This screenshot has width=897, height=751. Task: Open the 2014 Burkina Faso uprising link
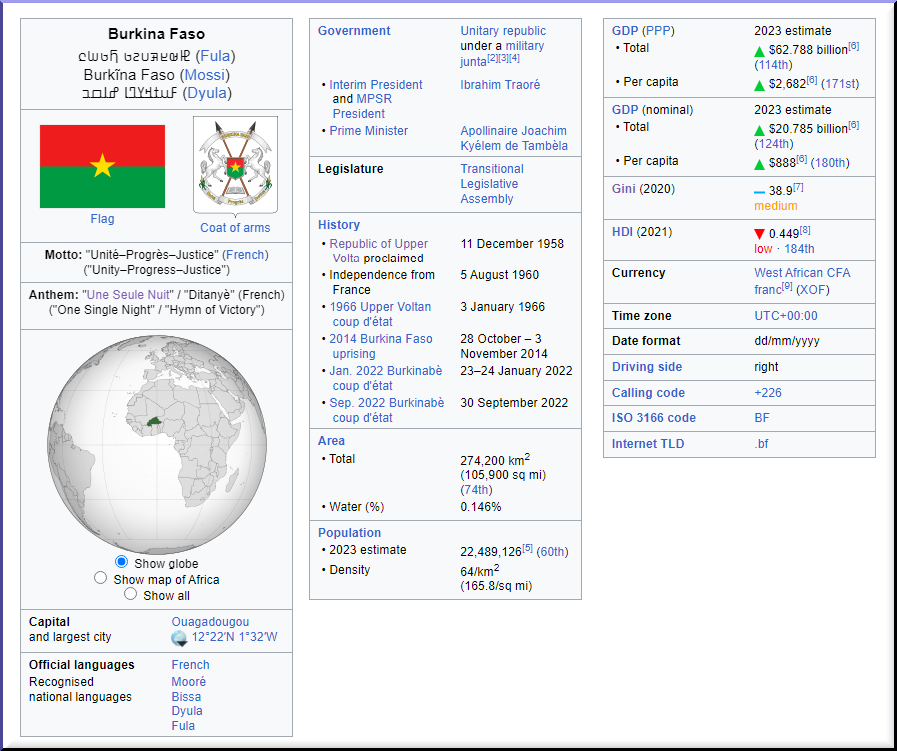(381, 347)
